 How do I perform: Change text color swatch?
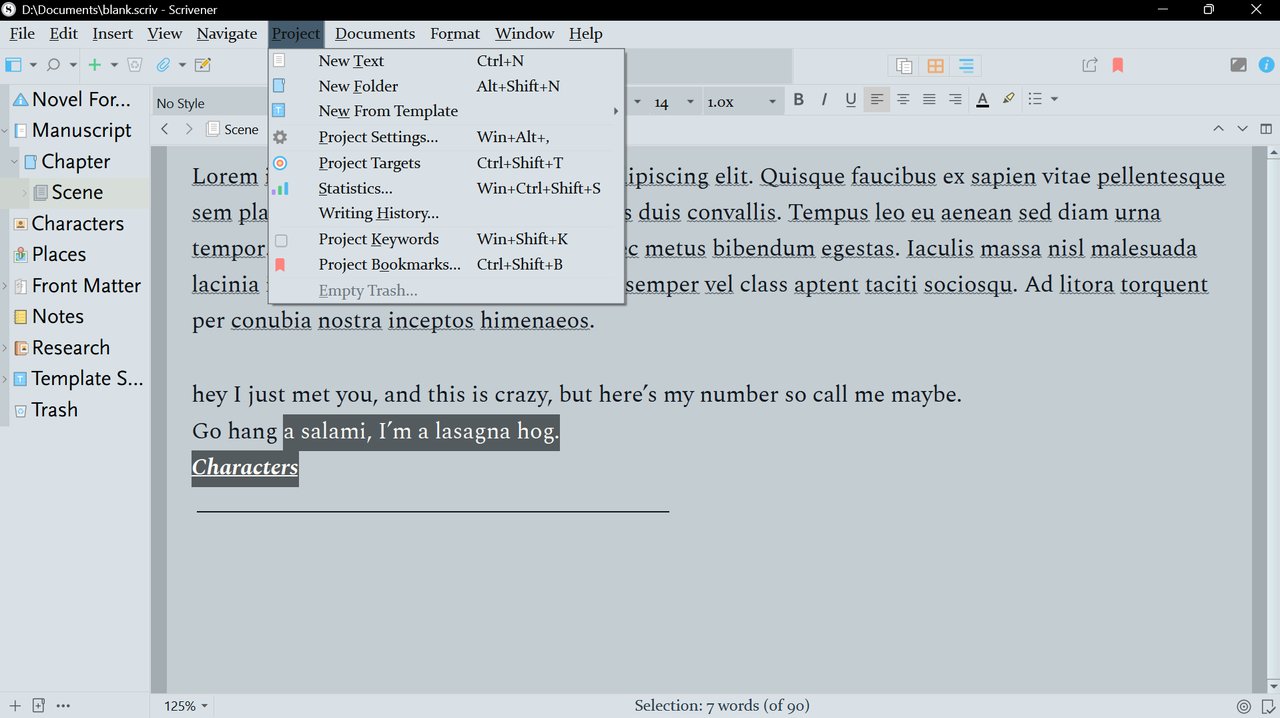click(982, 99)
